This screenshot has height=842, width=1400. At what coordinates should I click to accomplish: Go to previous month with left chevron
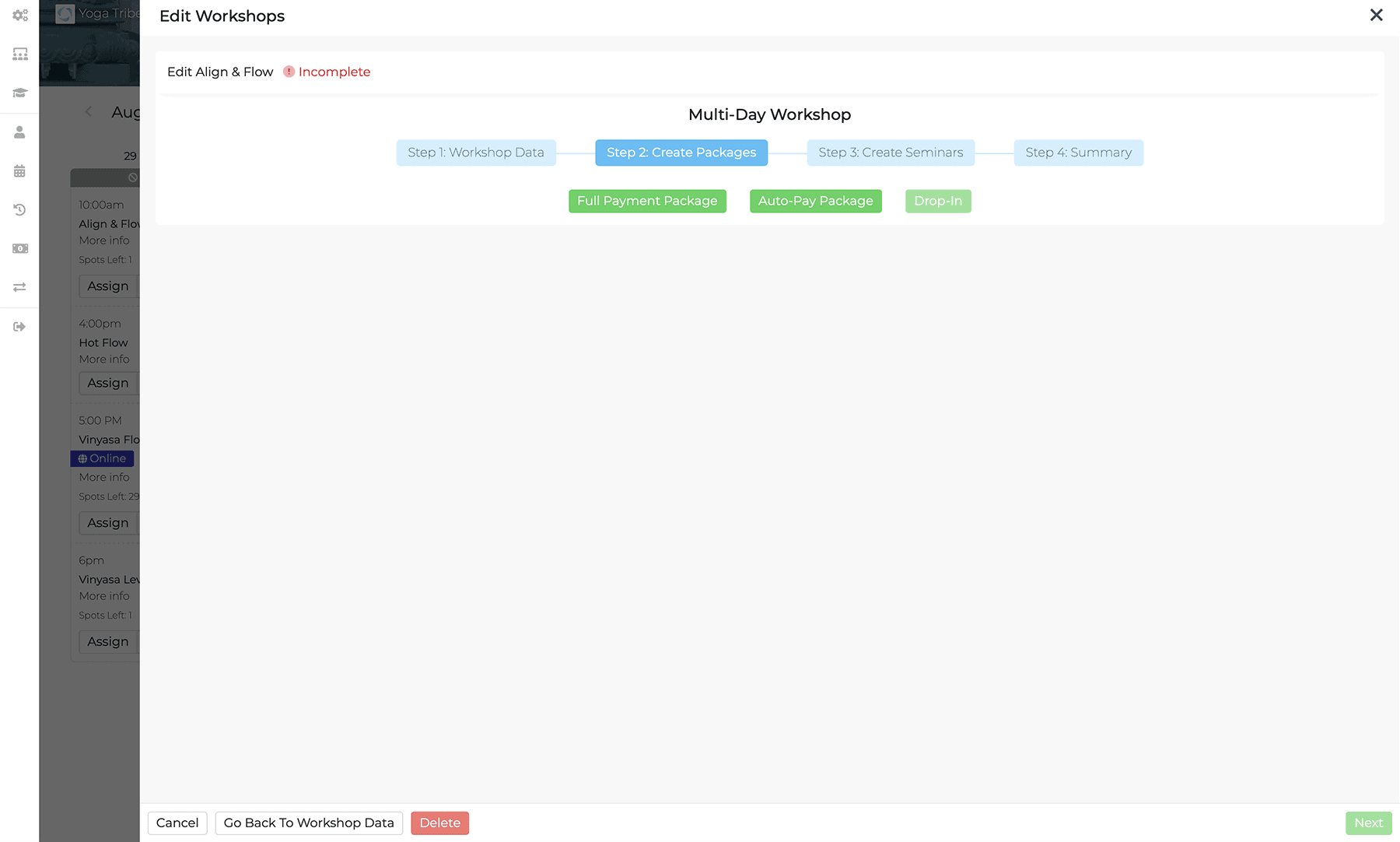tap(89, 112)
